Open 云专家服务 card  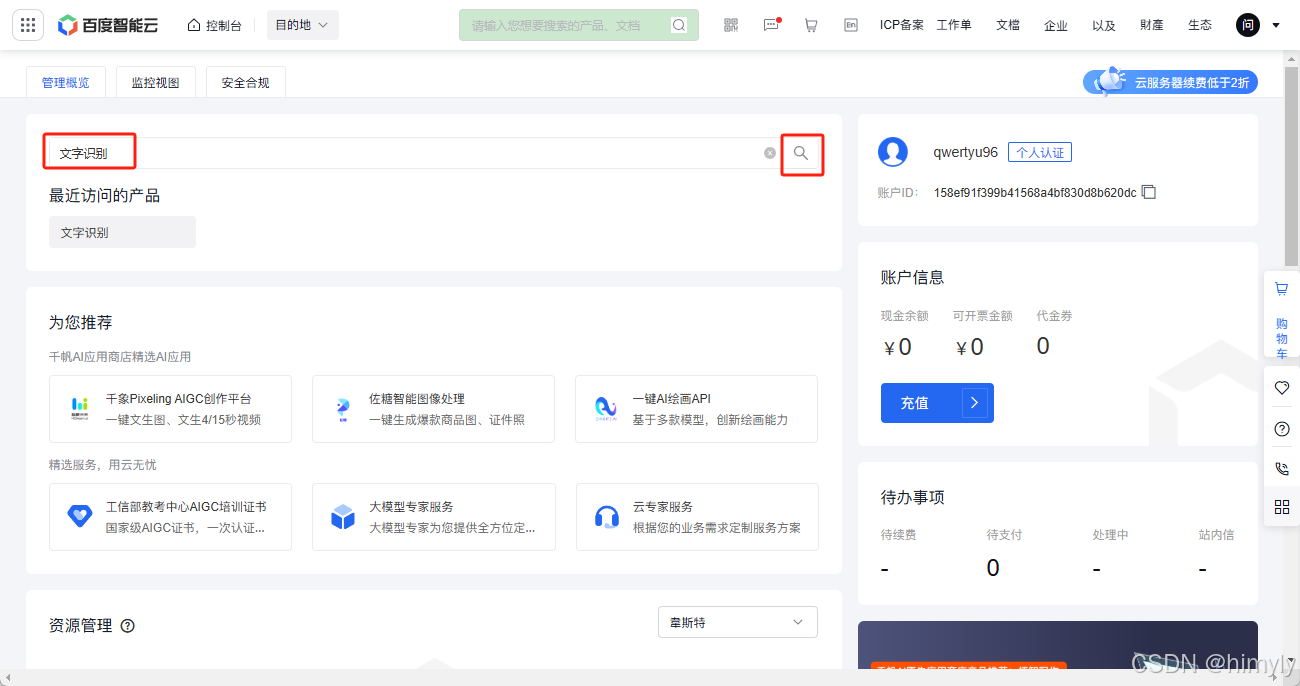pyautogui.click(x=697, y=517)
